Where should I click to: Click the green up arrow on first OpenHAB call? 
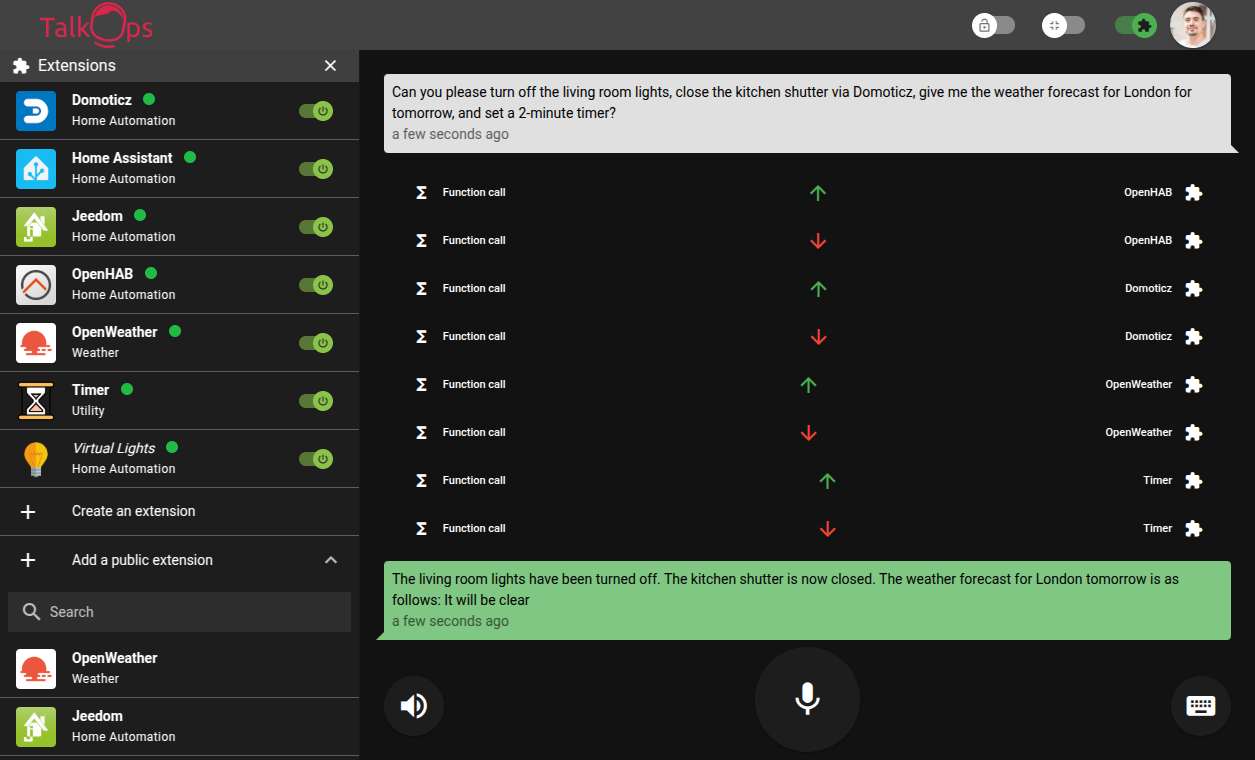818,192
